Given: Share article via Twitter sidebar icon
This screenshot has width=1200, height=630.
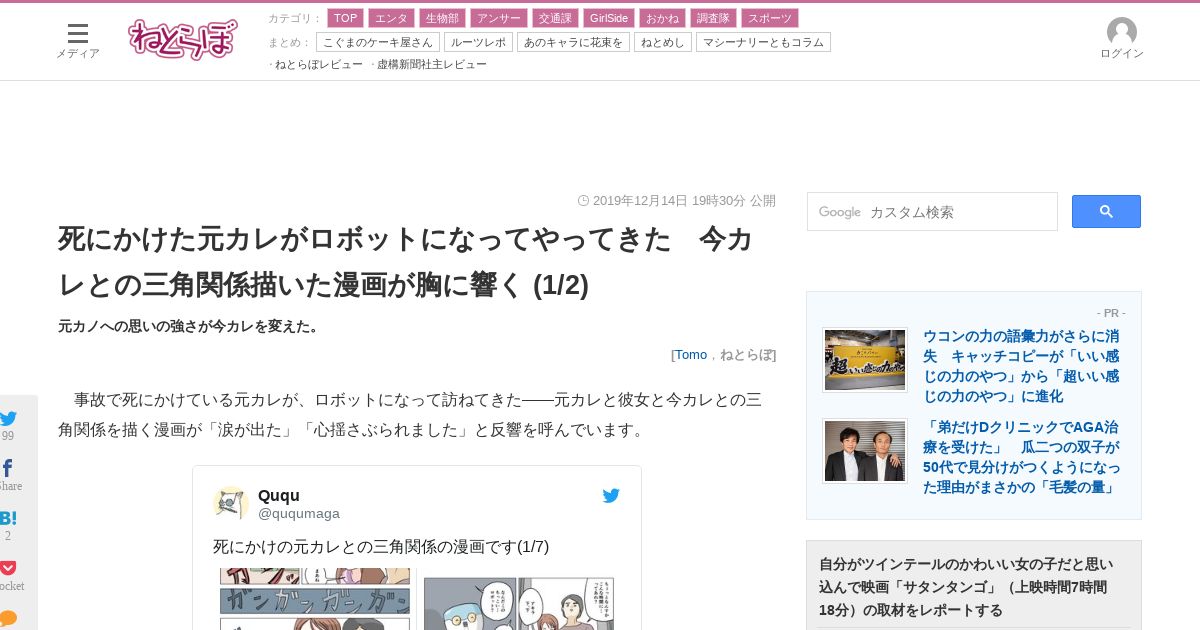Looking at the screenshot, I should 8,419.
